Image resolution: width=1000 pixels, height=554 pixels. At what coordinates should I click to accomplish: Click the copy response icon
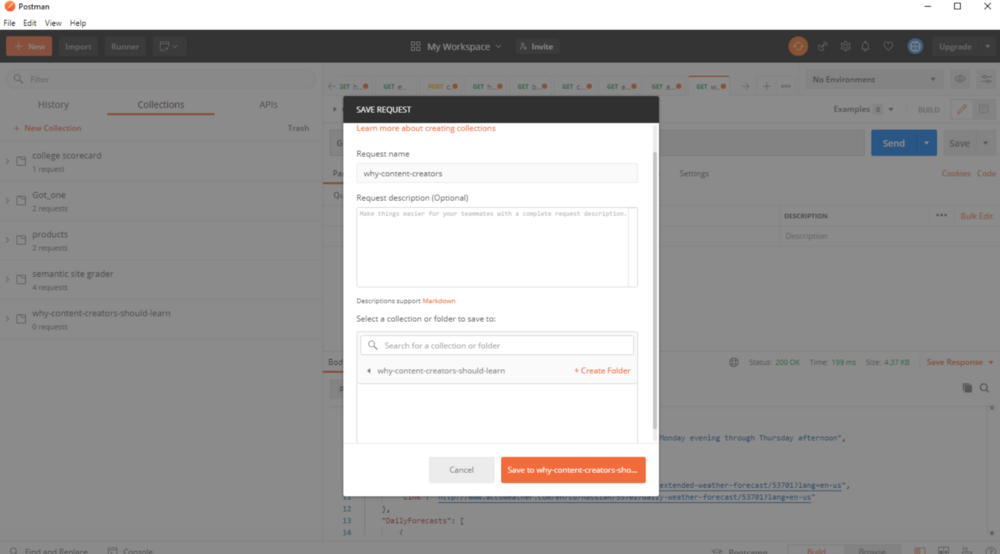(x=967, y=388)
